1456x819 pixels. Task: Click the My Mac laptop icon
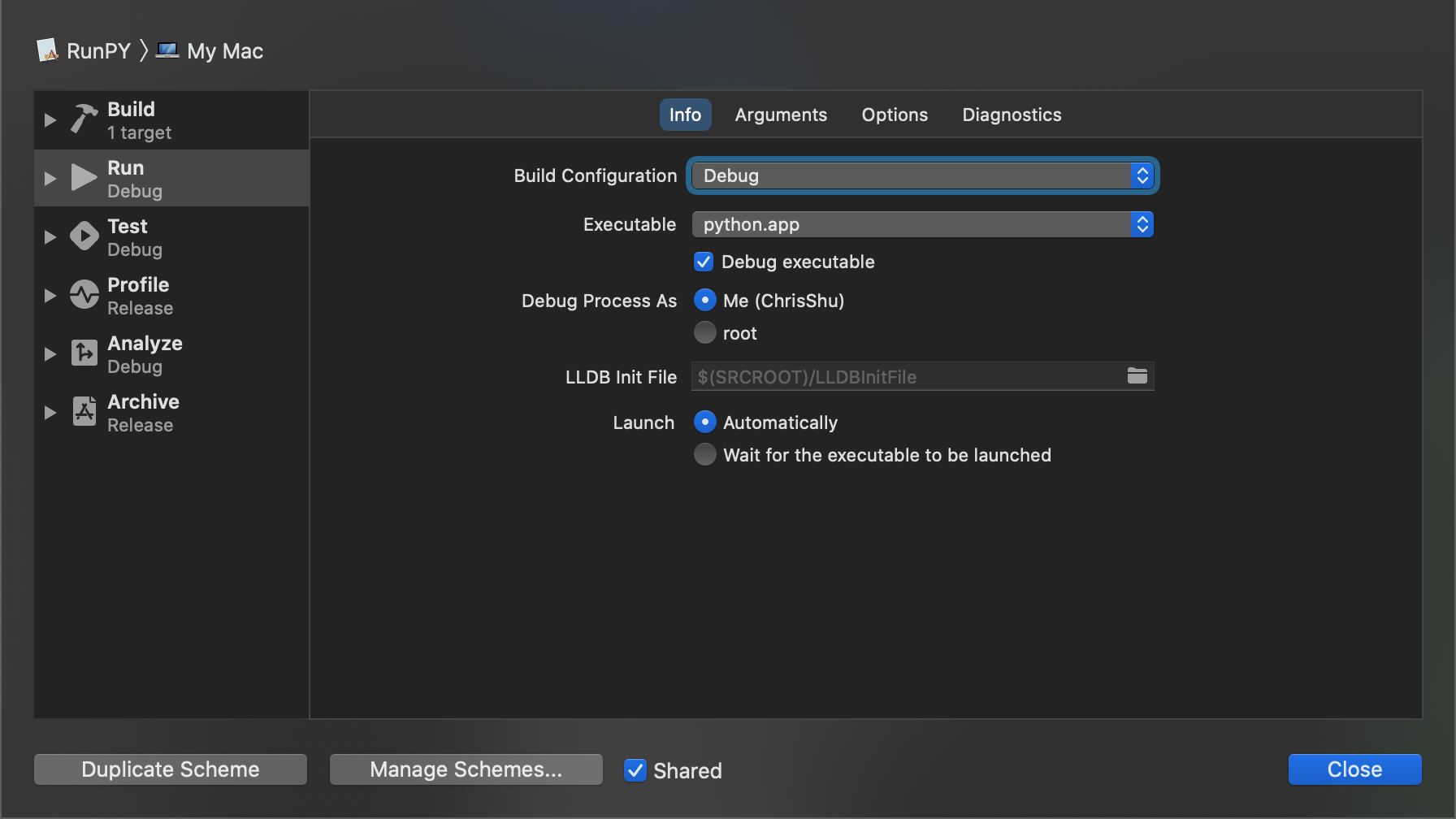pyautogui.click(x=167, y=50)
